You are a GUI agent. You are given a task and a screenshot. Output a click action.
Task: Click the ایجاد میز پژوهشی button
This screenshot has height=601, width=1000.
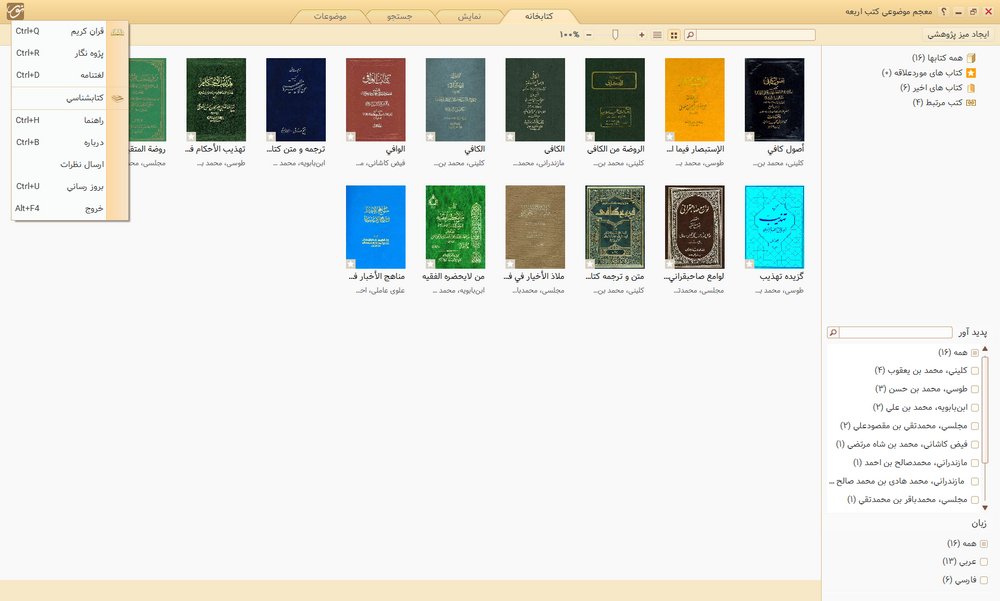pos(958,34)
